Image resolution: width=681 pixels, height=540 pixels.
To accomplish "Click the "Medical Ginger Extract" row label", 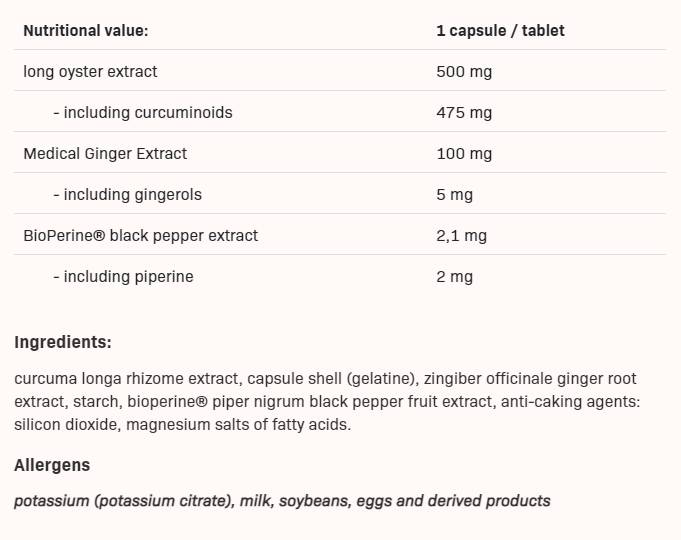I will tap(105, 154).
